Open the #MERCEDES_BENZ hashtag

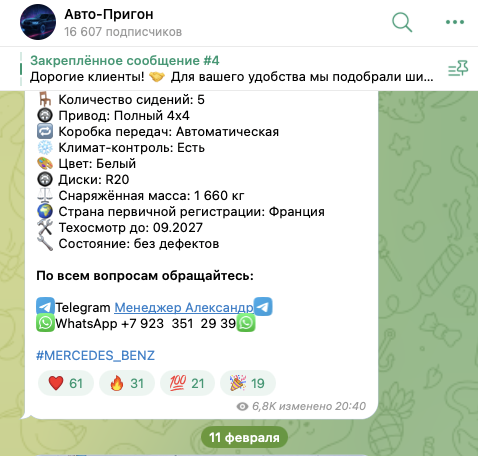95,355
